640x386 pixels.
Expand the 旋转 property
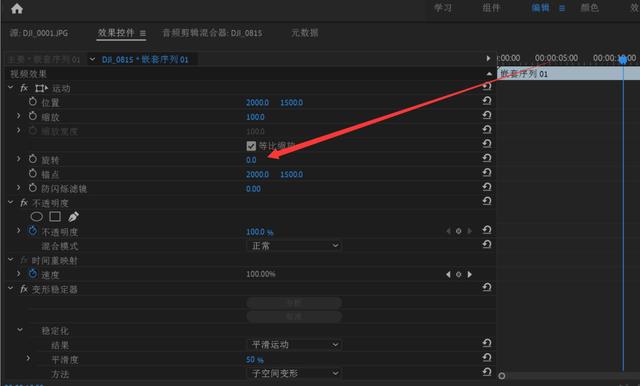pos(18,159)
